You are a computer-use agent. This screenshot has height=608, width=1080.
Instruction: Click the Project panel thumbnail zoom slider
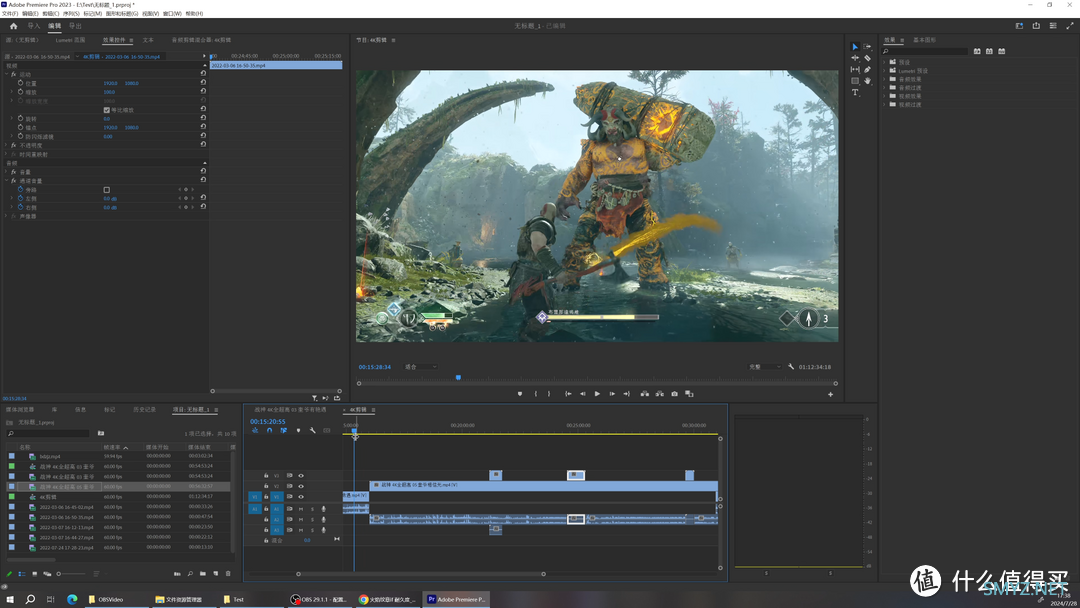[x=72, y=574]
